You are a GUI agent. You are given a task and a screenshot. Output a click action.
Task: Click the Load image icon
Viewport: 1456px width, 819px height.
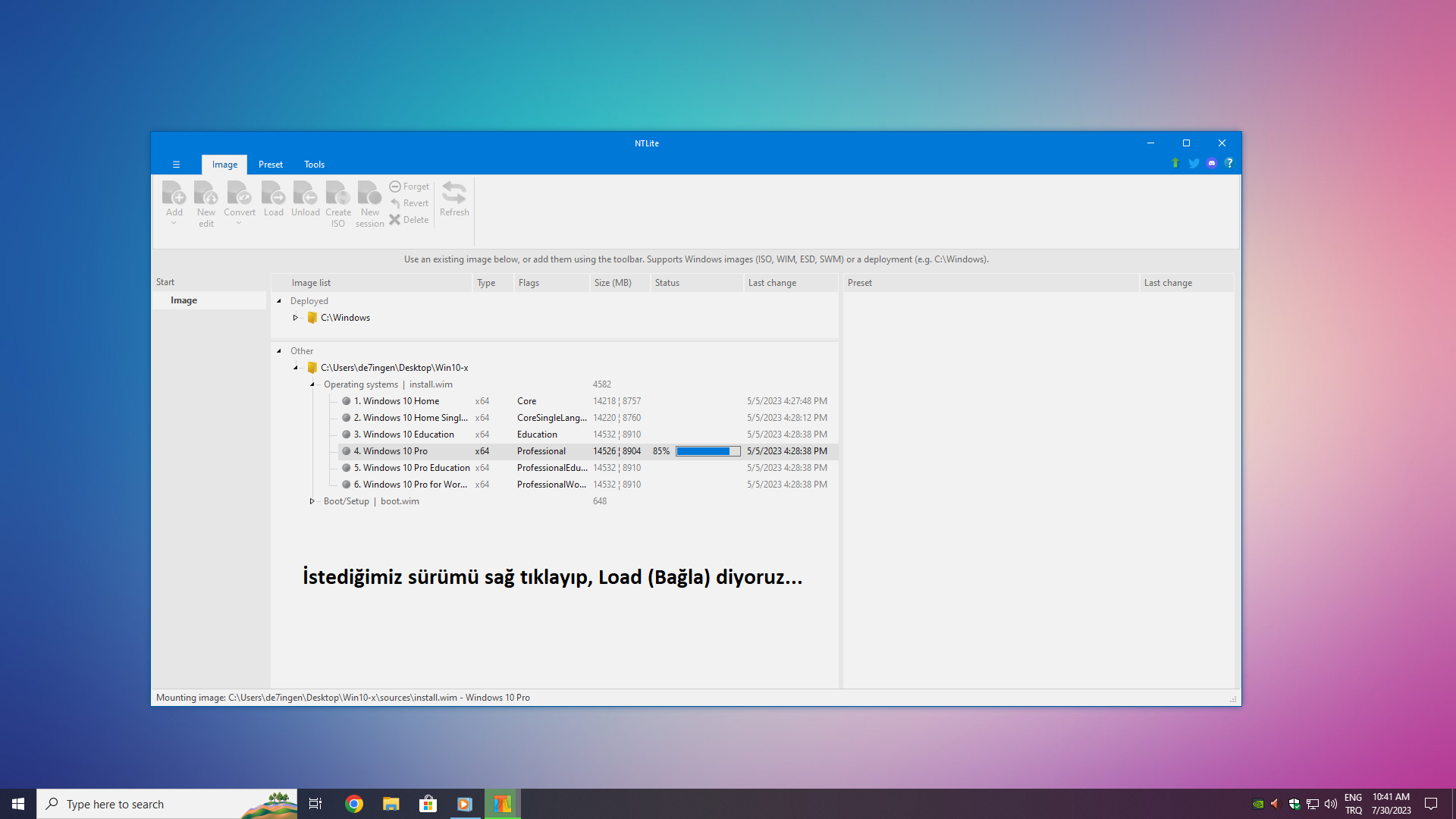point(273,194)
